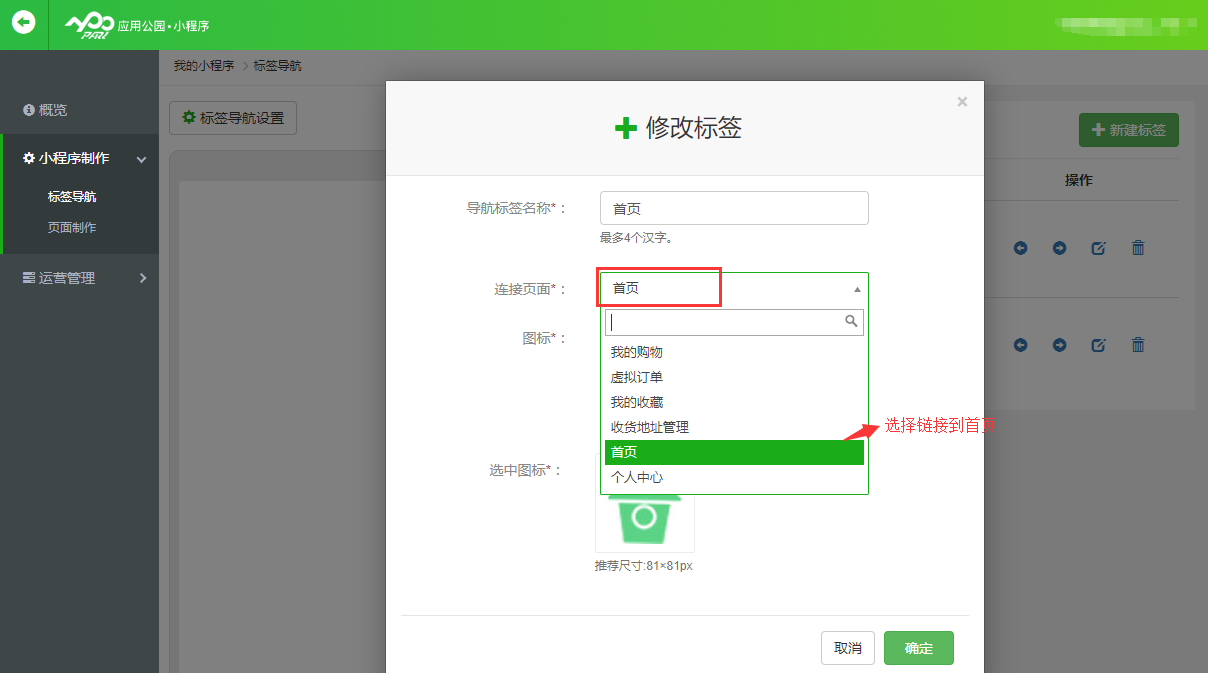This screenshot has height=673, width=1208.
Task: Collapse the 连接页面 dropdown selector
Action: tap(856, 289)
